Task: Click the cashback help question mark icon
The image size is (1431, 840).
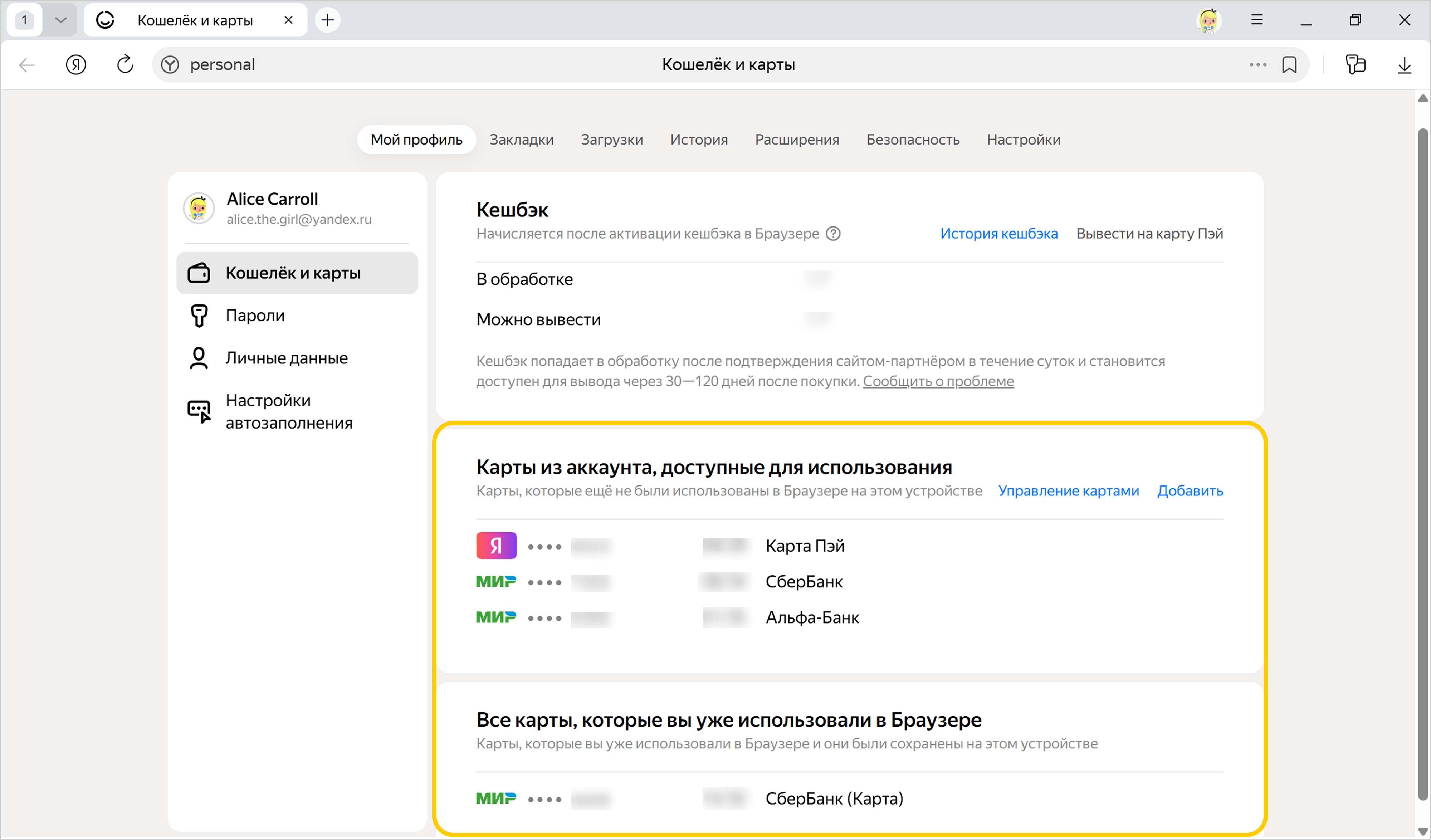Action: coord(832,234)
